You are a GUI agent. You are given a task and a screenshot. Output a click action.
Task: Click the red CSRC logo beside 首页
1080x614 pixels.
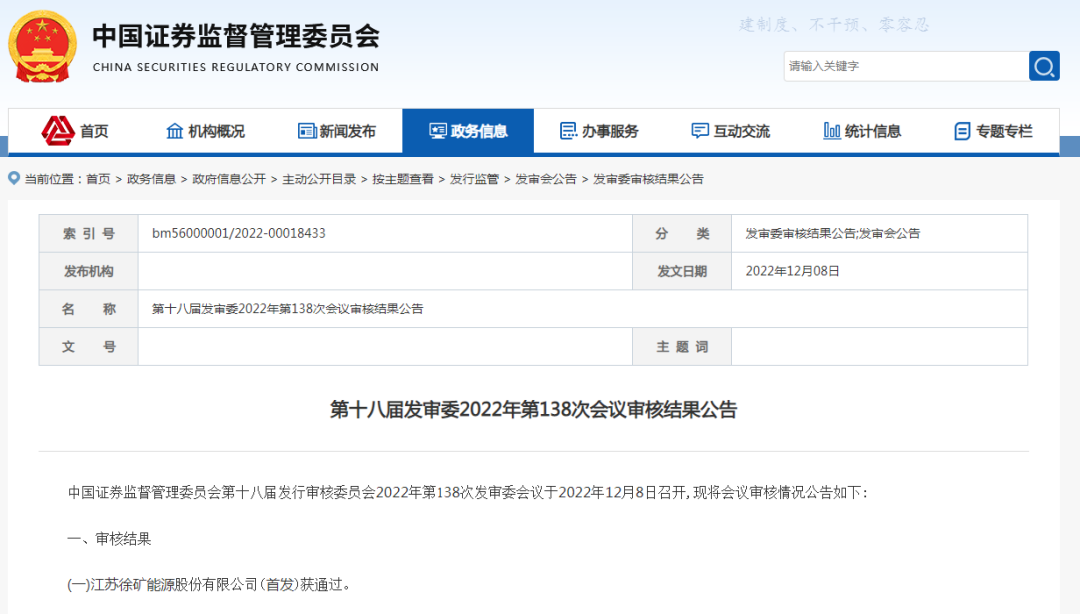tap(58, 131)
